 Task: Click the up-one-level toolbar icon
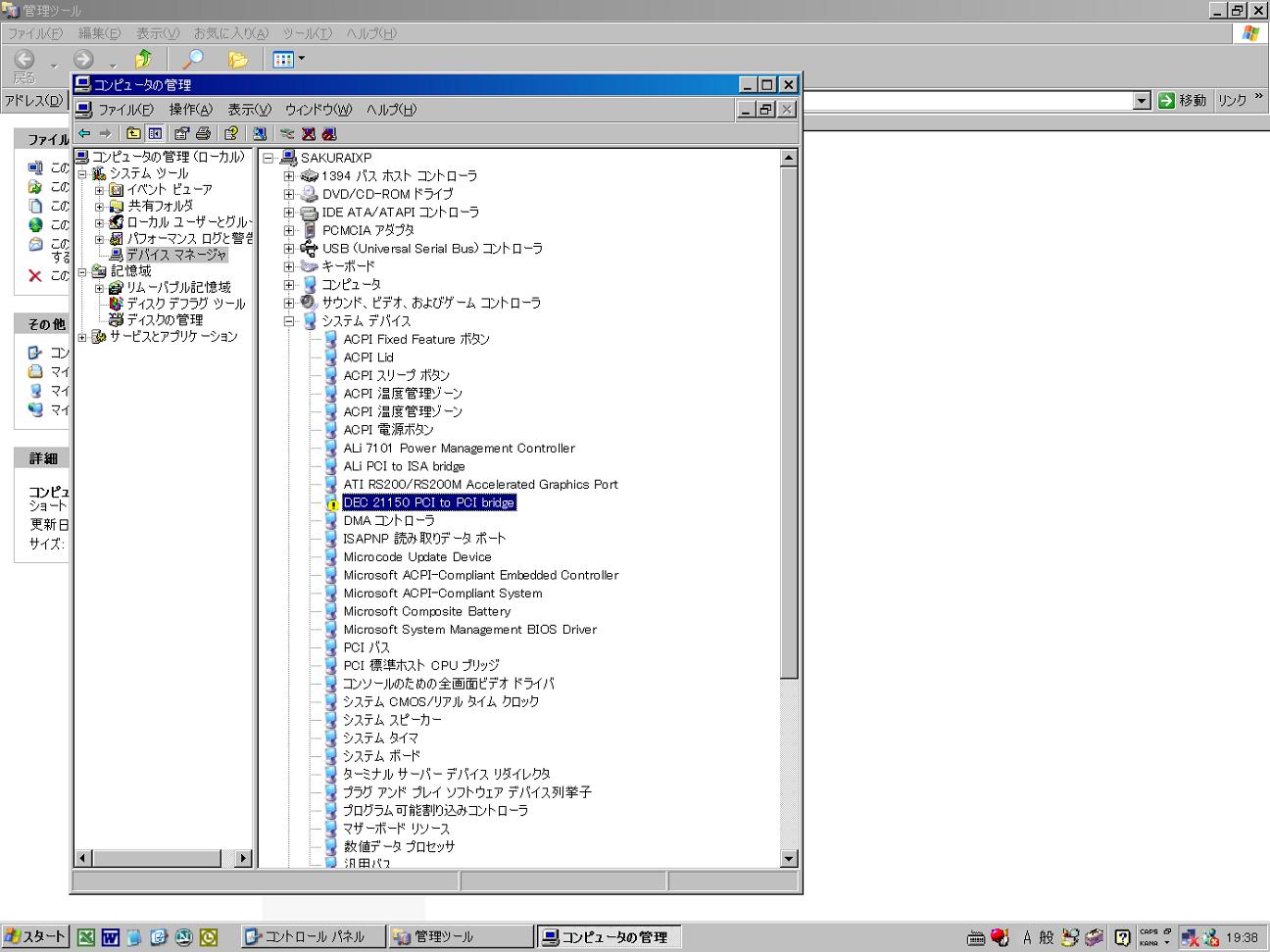pos(133,133)
